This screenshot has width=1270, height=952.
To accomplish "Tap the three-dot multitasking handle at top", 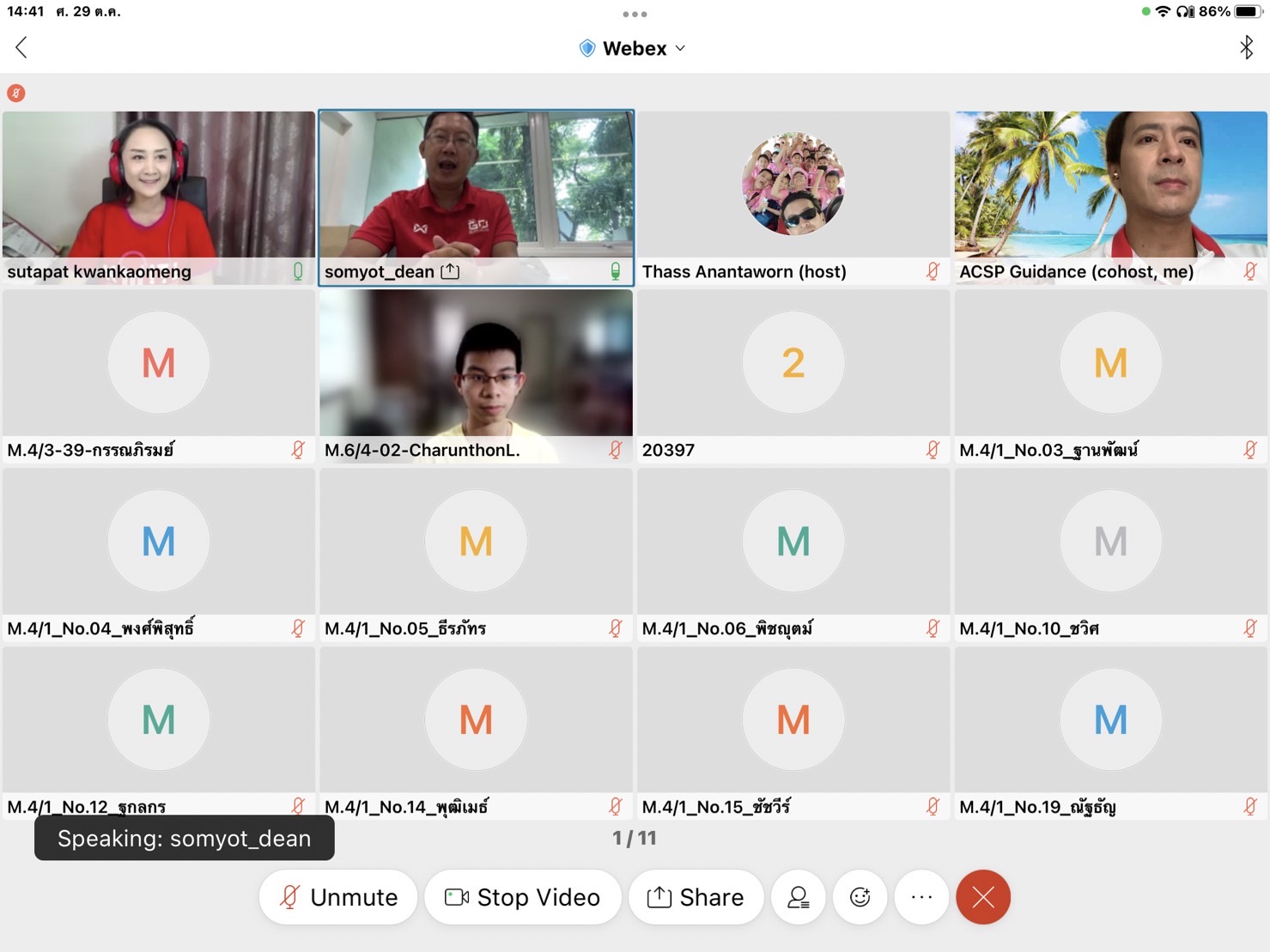I will click(x=635, y=14).
